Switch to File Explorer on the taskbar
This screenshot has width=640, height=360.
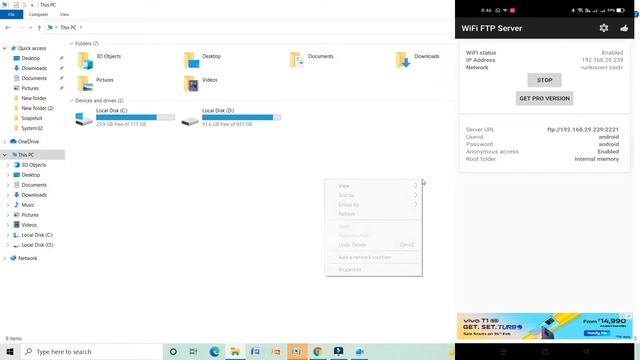(235, 351)
